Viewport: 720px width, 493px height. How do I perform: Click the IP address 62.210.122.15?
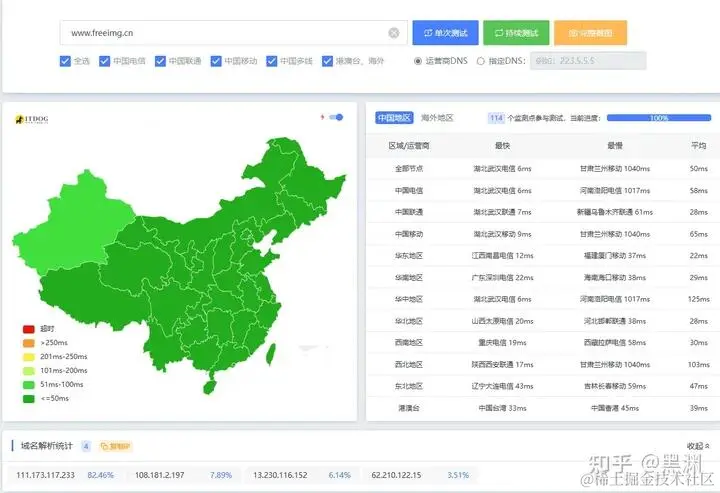[x=396, y=475]
